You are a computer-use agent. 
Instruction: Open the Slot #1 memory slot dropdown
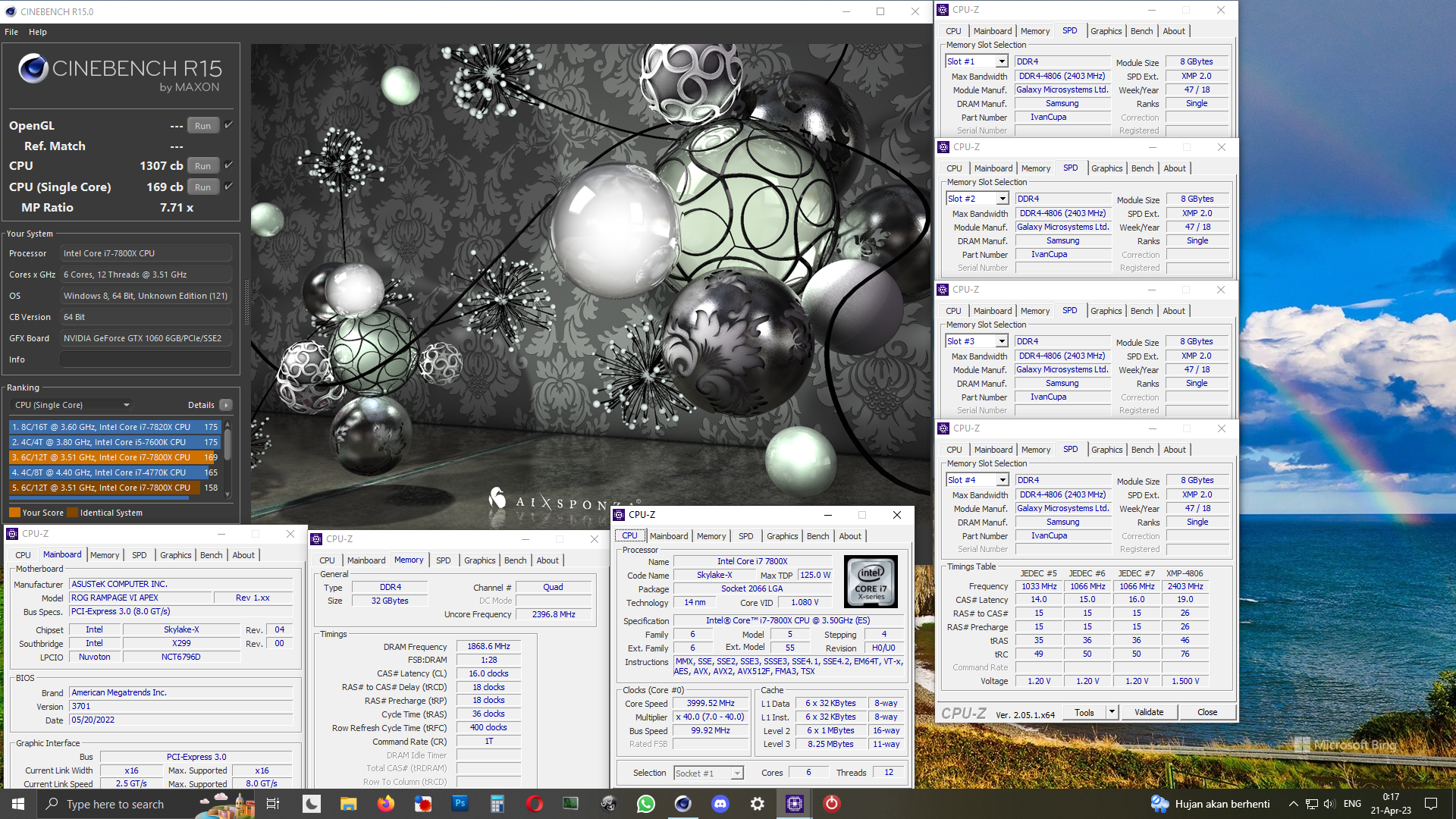(x=1002, y=61)
